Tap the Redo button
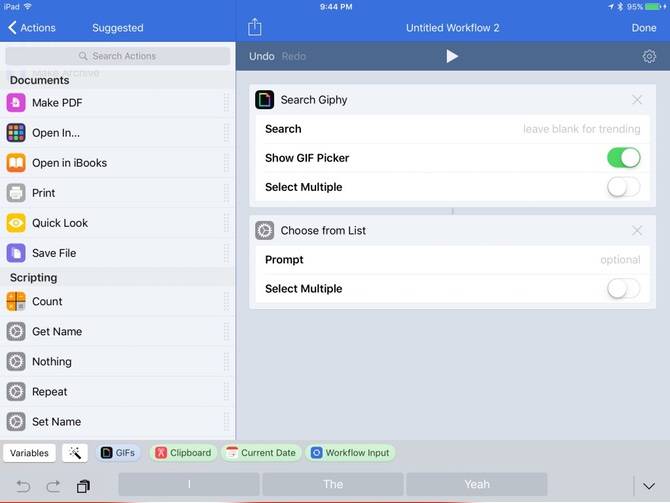This screenshot has height=503, width=670. click(294, 56)
